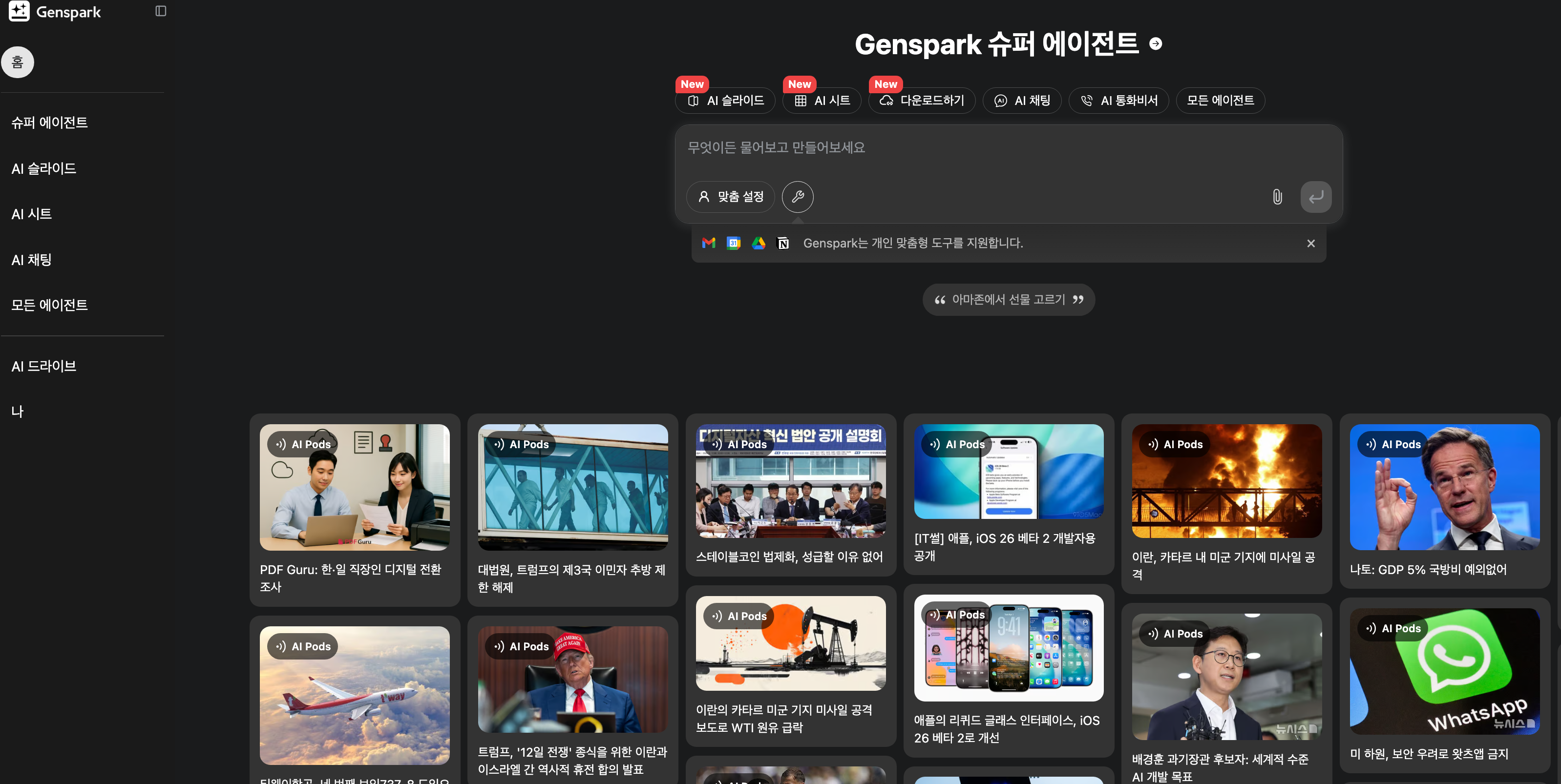Click the Notion icon in banner
The height and width of the screenshot is (784, 1561).
[x=783, y=243]
